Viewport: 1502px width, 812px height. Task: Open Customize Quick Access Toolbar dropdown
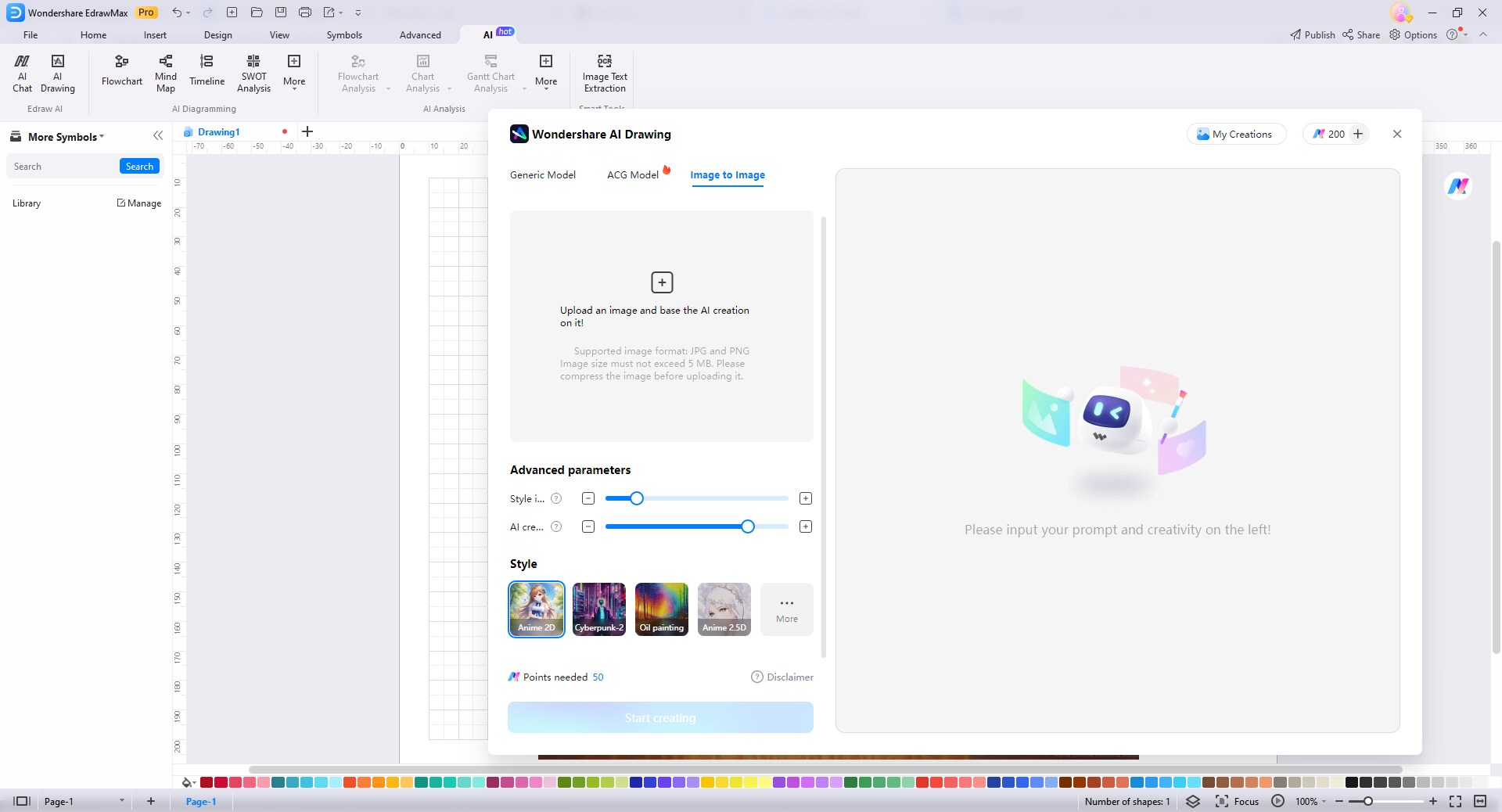358,13
